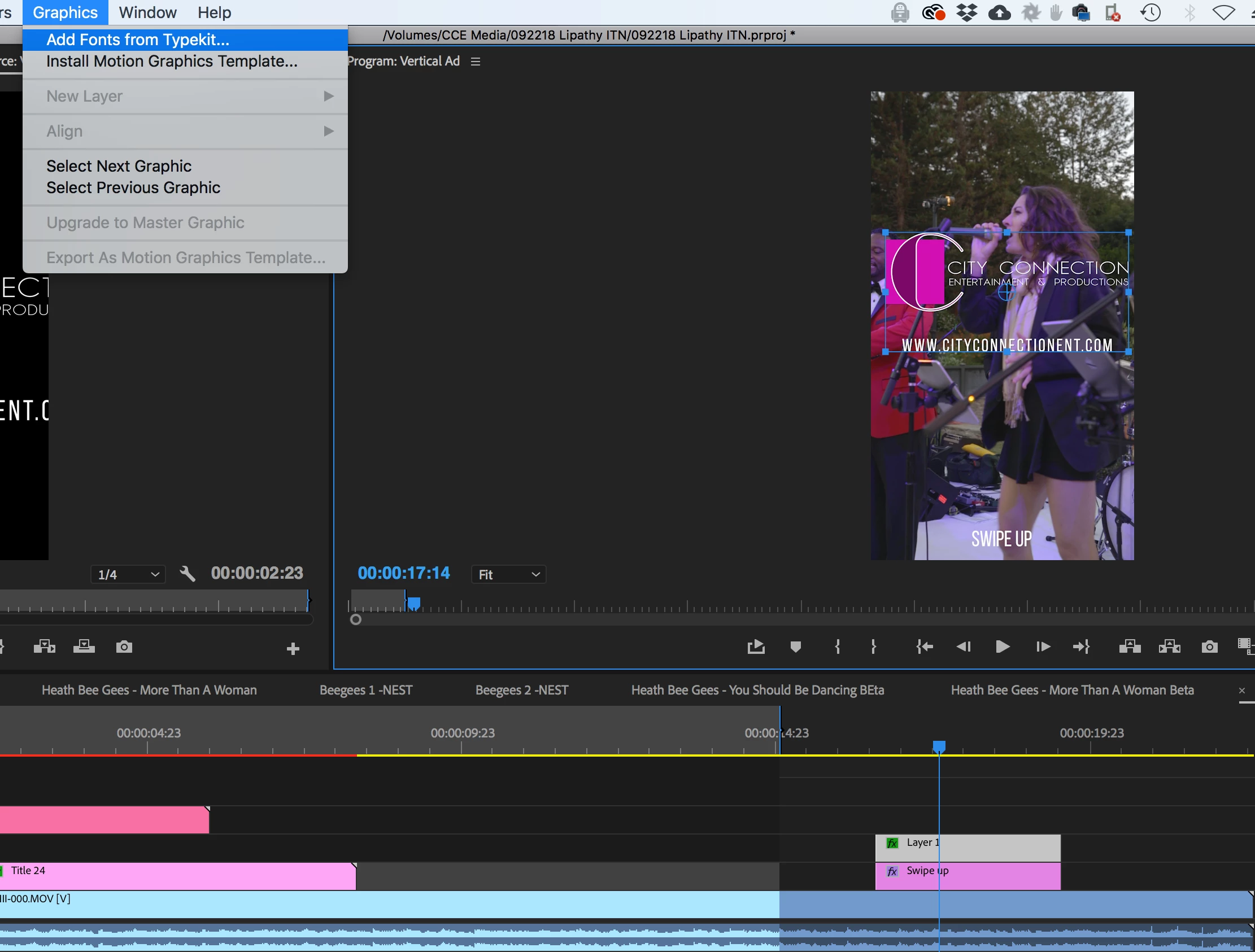This screenshot has height=952, width=1255.
Task: Click the Play button in Program monitor
Action: [1002, 647]
